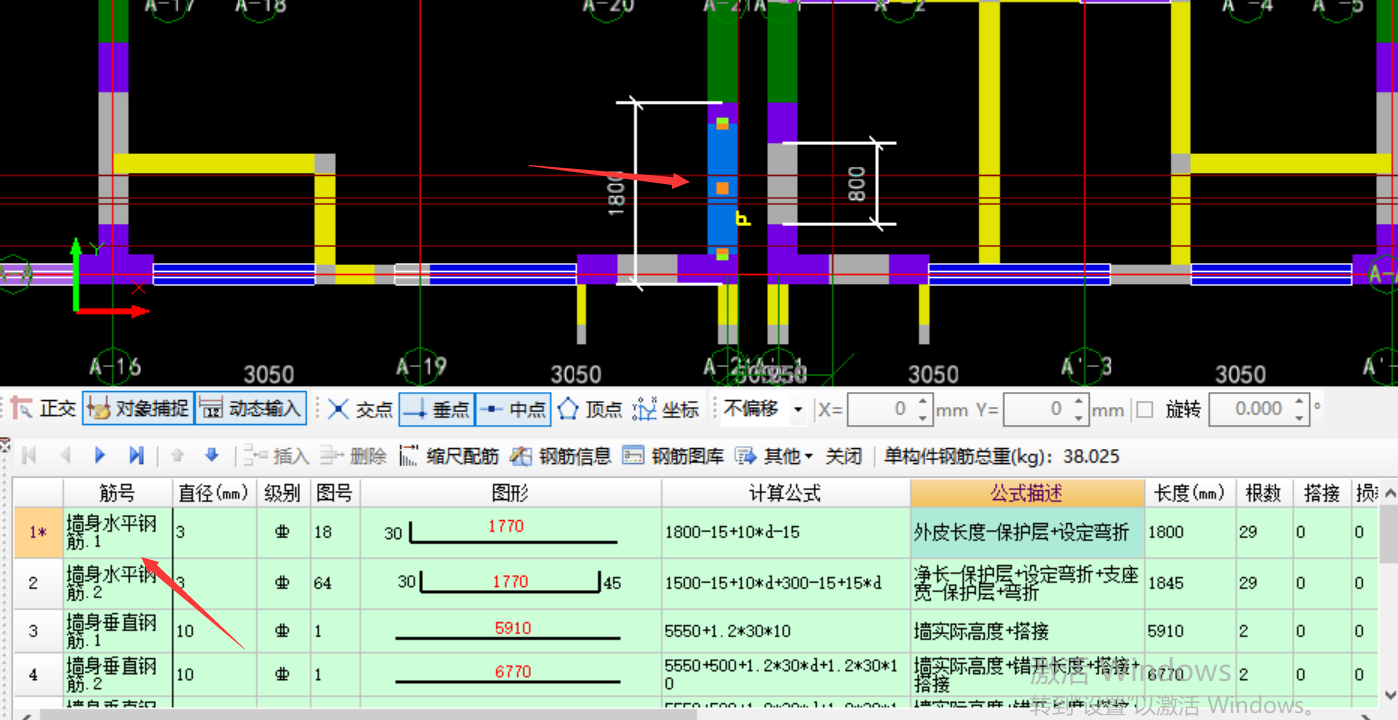Viewport: 1398px width, 720px height.
Task: Click the 公式描述 column header
Action: click(x=1027, y=493)
